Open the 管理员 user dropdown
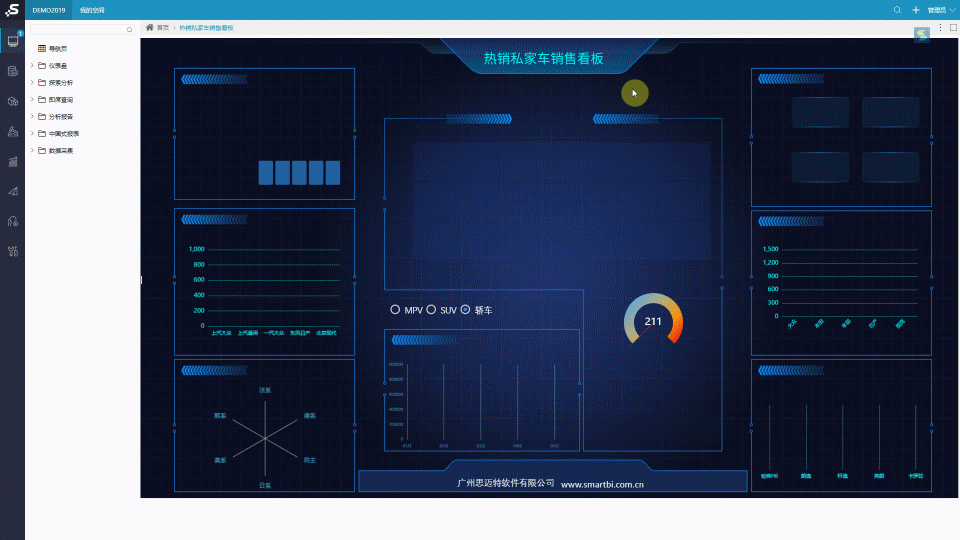 [x=938, y=10]
